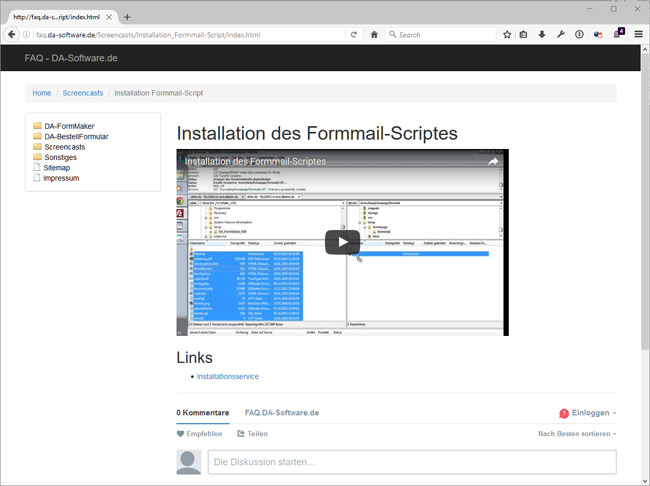The image size is (650, 486).
Task: Click the red Disqus notification badge
Action: coord(564,413)
